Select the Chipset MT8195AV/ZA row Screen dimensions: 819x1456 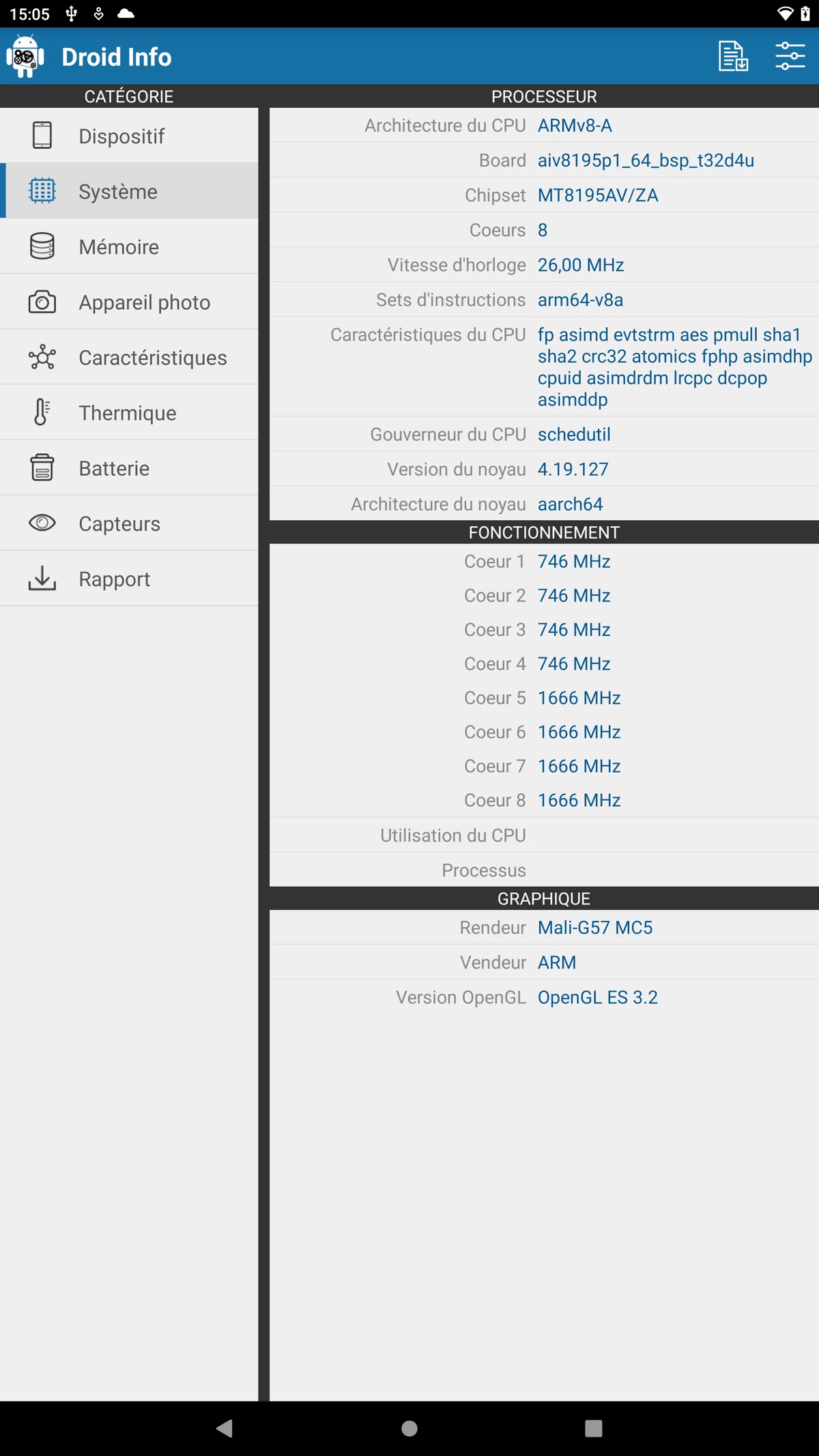(544, 195)
